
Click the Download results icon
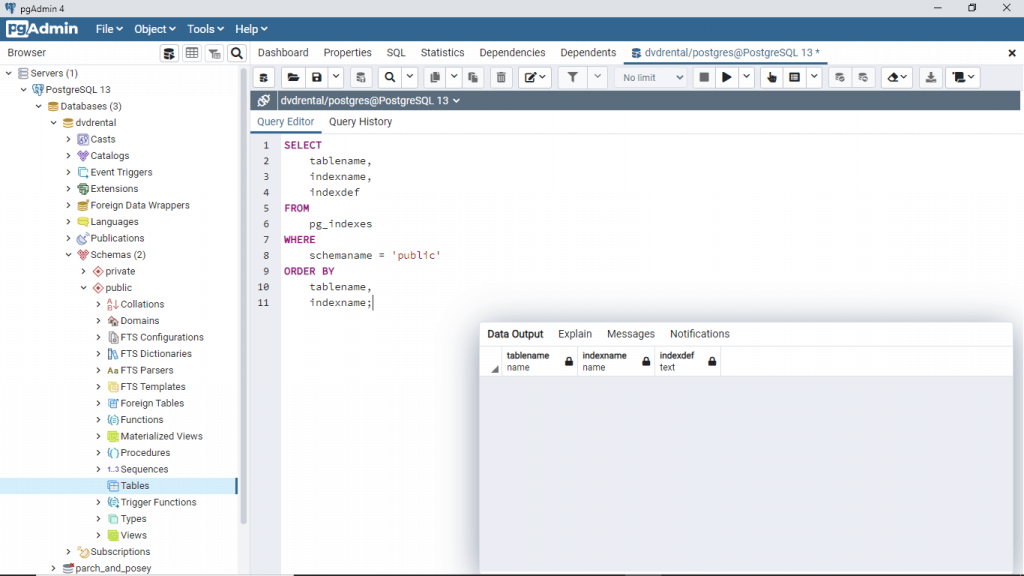pyautogui.click(x=931, y=77)
